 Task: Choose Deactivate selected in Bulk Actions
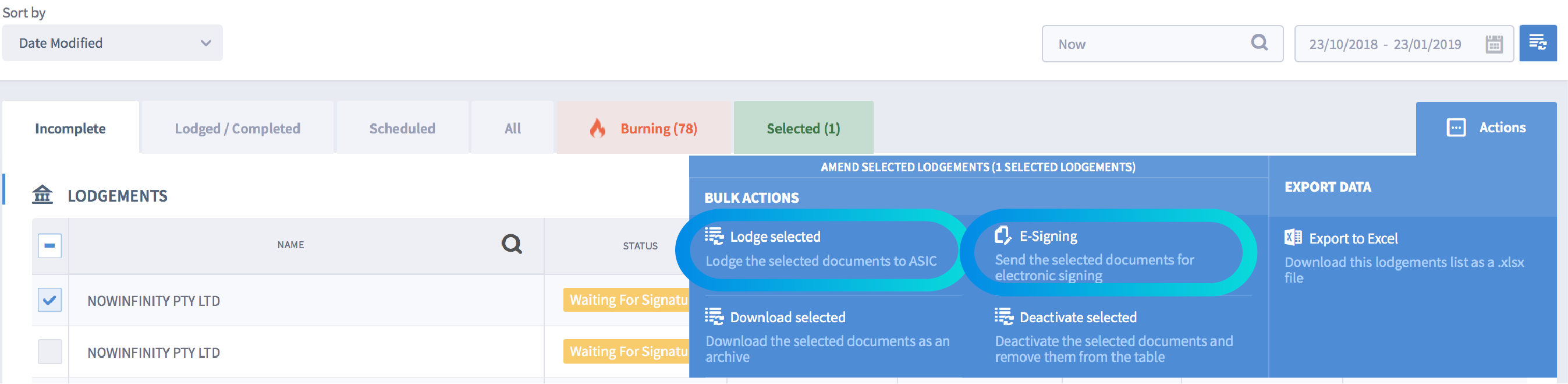coord(1078,318)
